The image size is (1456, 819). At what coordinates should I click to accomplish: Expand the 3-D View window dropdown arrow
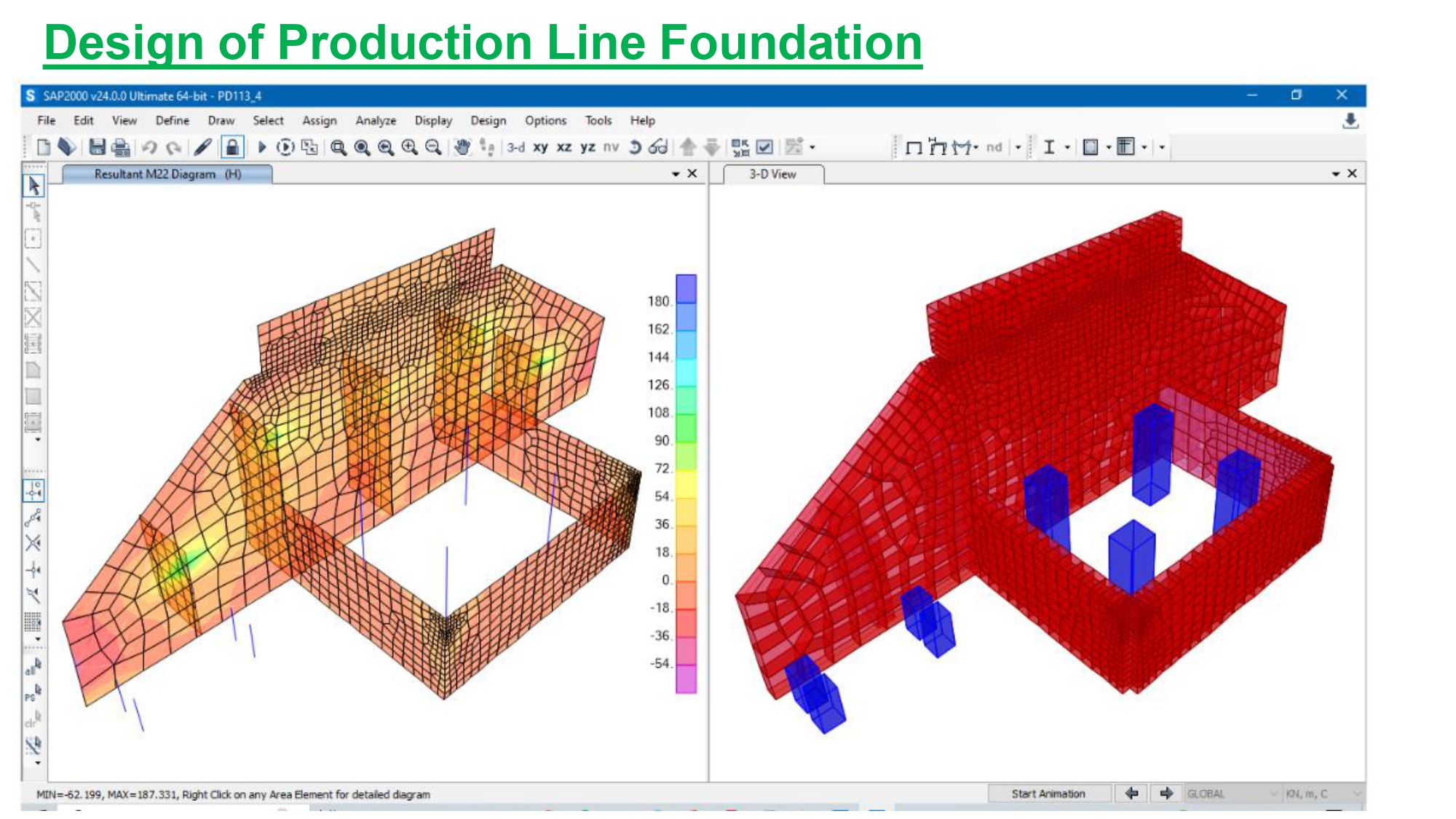point(1336,174)
